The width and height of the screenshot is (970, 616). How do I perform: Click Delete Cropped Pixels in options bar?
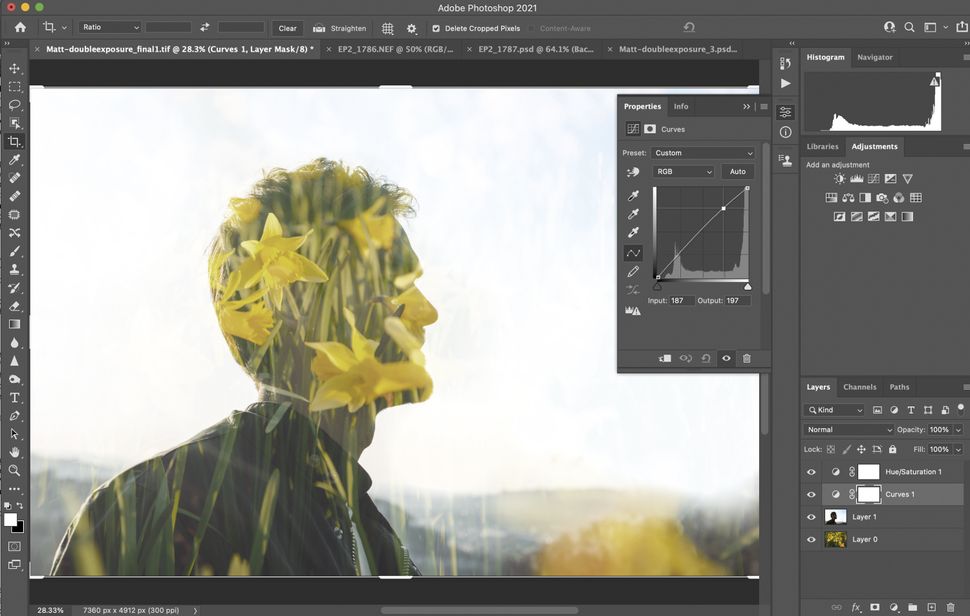click(x=476, y=28)
